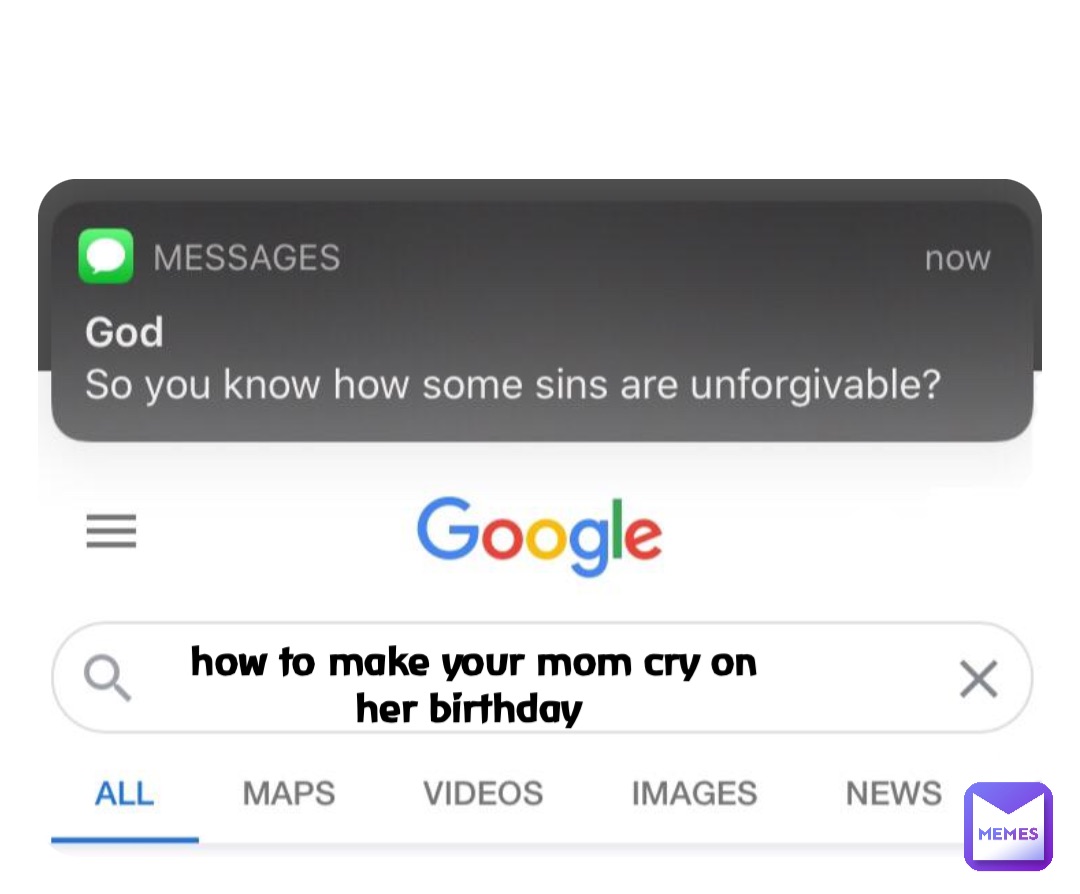Tap inside the search input field
The height and width of the screenshot is (894, 1080).
click(x=470, y=678)
